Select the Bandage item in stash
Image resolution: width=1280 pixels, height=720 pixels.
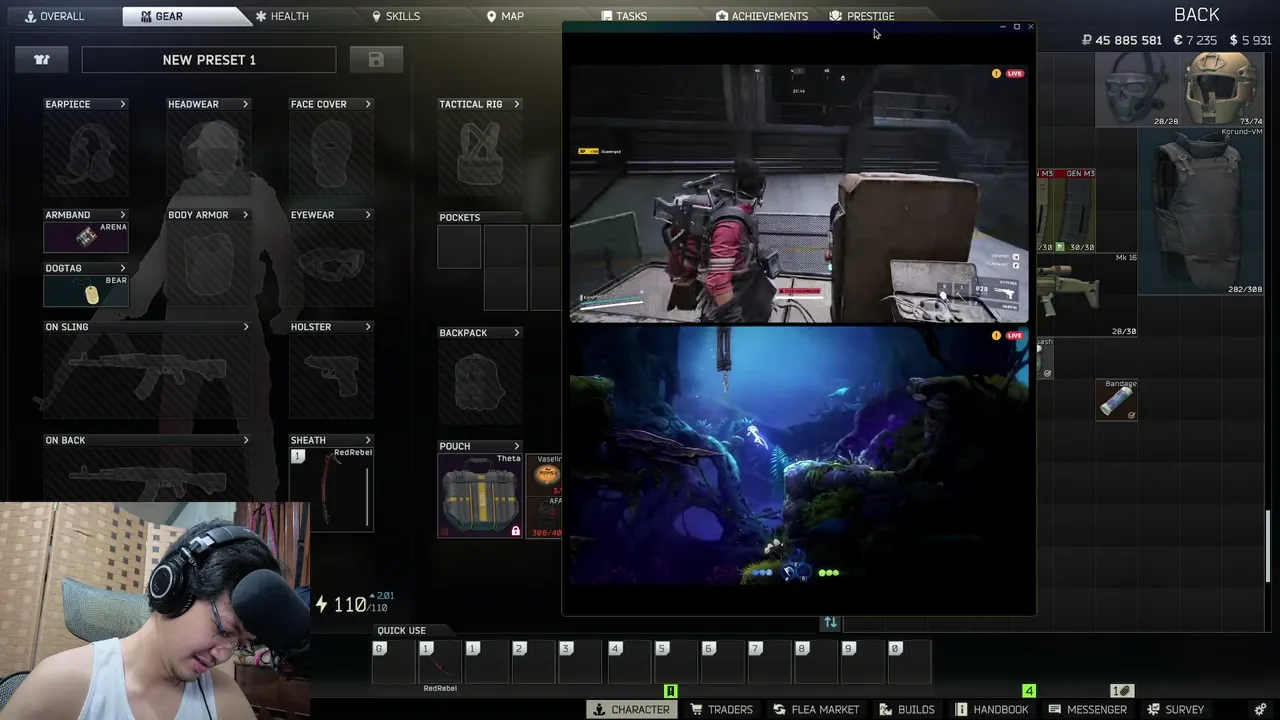coord(1117,399)
